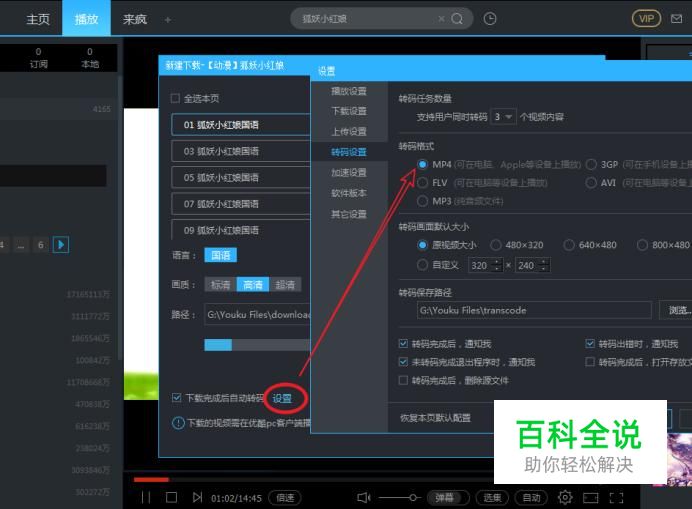692x509 pixels.
Task: Select MP4 transcode format
Action: pos(422,164)
